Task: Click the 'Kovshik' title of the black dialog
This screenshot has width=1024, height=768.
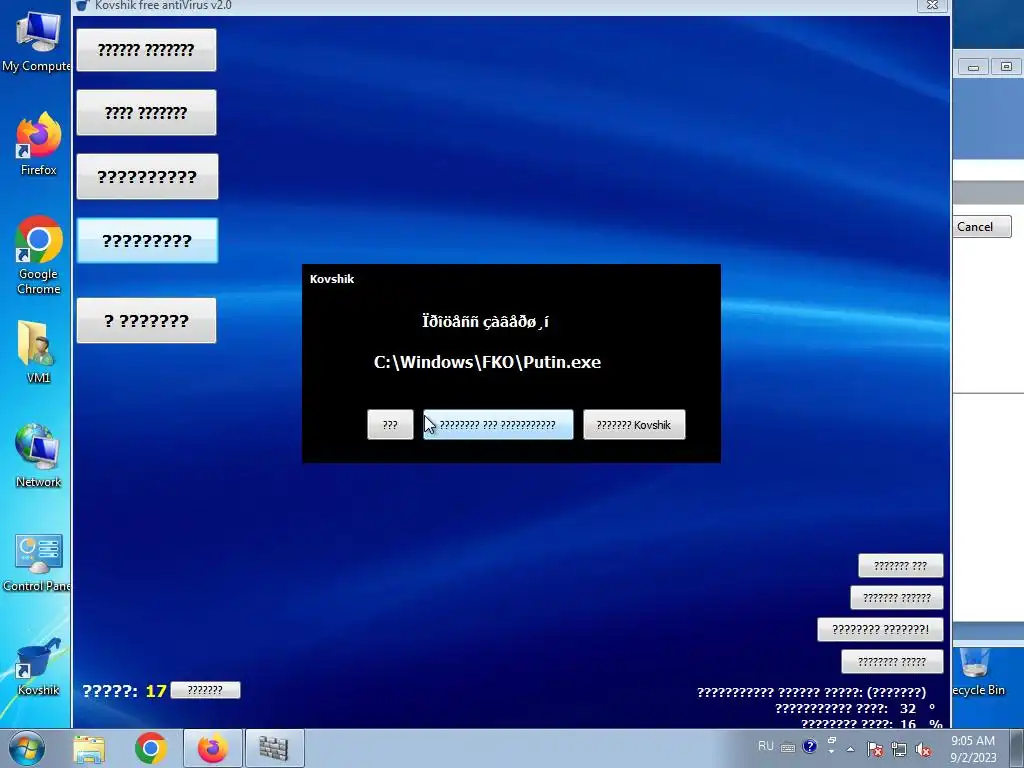Action: pos(332,279)
